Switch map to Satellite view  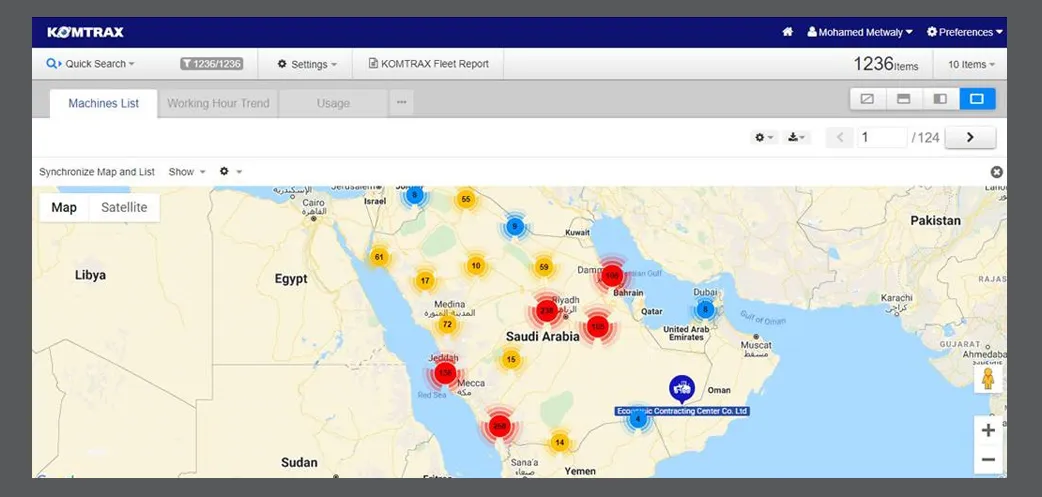[124, 207]
